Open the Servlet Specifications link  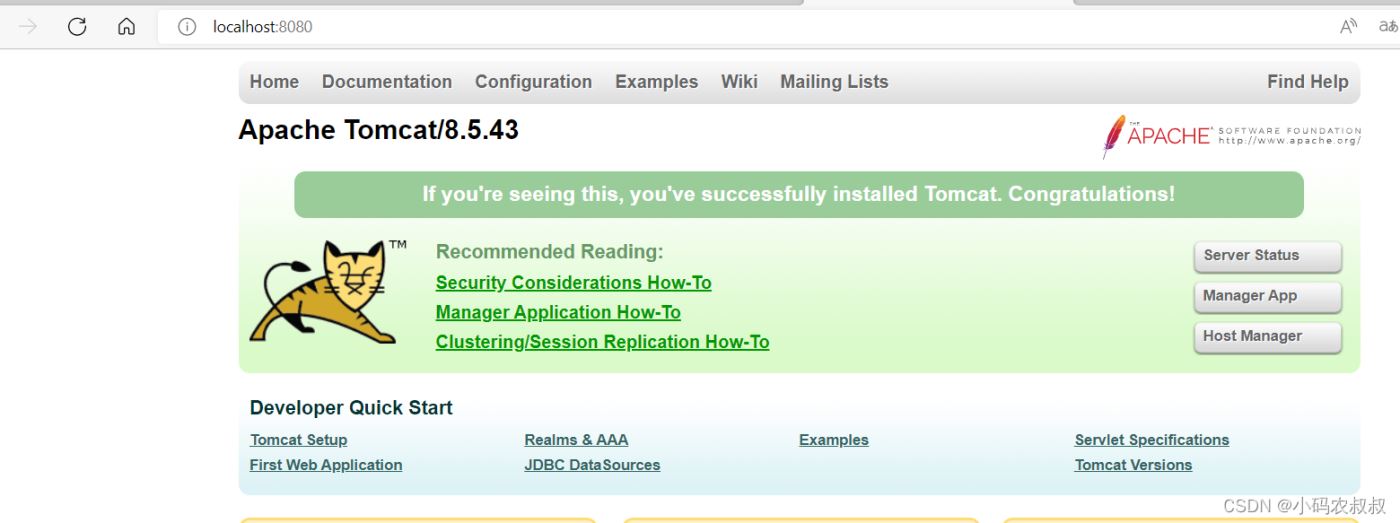point(1151,440)
